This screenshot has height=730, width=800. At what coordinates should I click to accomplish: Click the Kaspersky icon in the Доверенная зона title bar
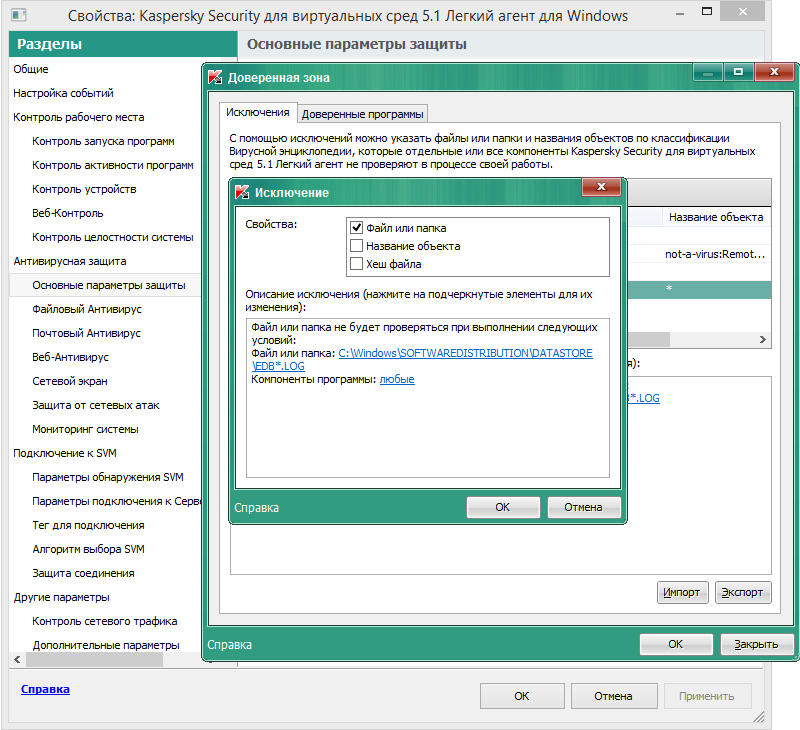(x=215, y=77)
